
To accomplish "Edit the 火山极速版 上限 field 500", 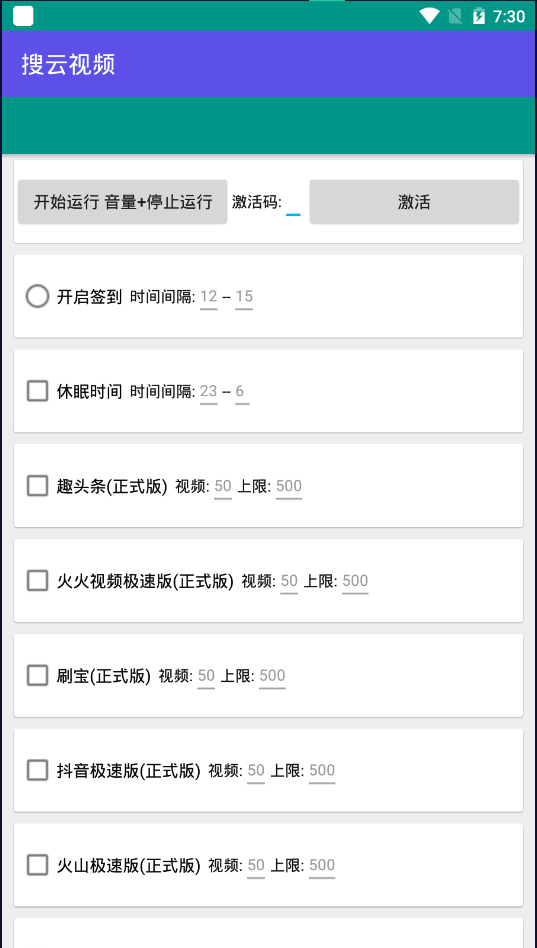I will pyautogui.click(x=322, y=866).
